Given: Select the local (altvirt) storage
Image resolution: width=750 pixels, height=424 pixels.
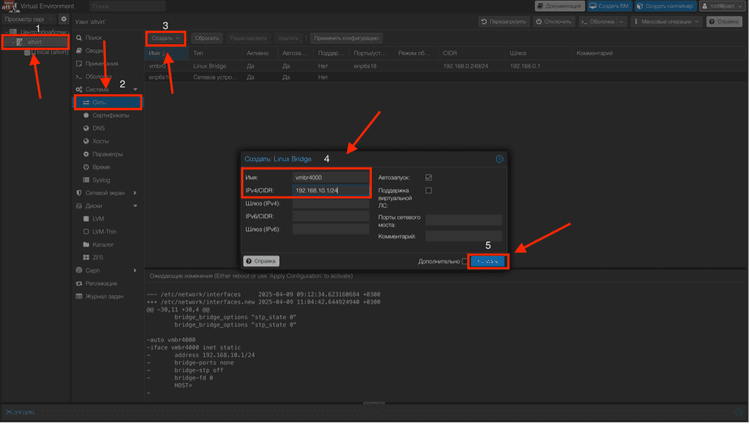Looking at the screenshot, I should pyautogui.click(x=53, y=52).
